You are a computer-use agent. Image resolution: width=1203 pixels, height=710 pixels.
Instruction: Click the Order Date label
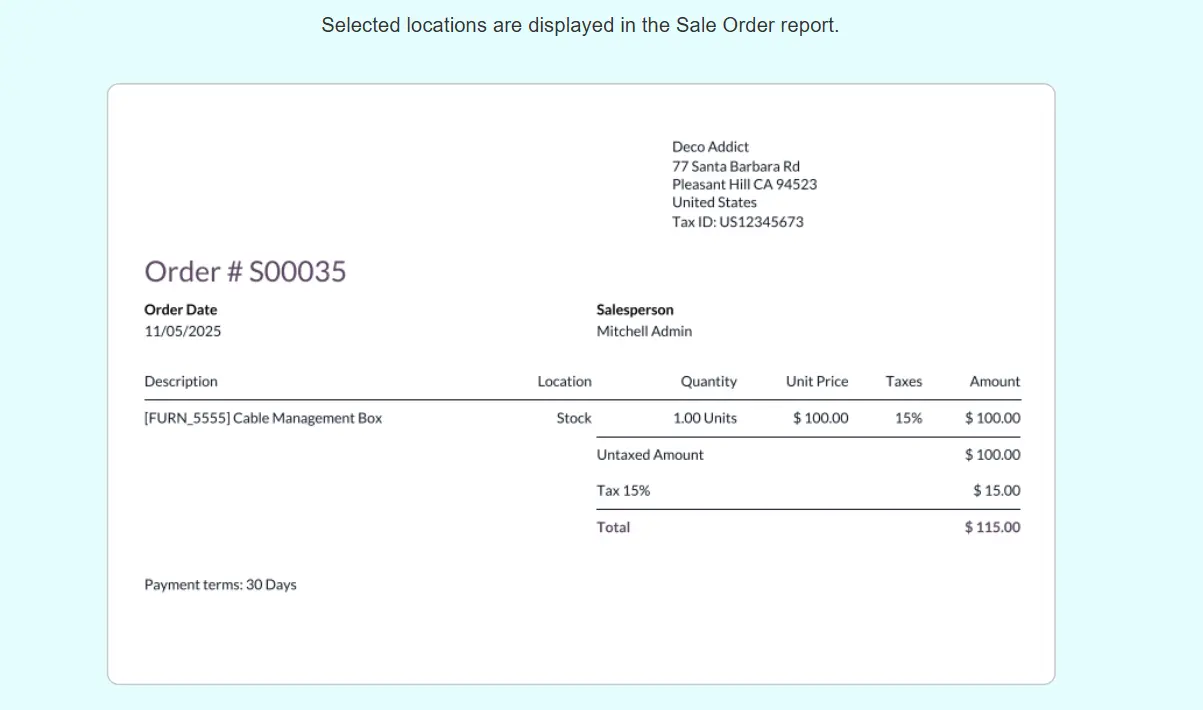tap(180, 310)
